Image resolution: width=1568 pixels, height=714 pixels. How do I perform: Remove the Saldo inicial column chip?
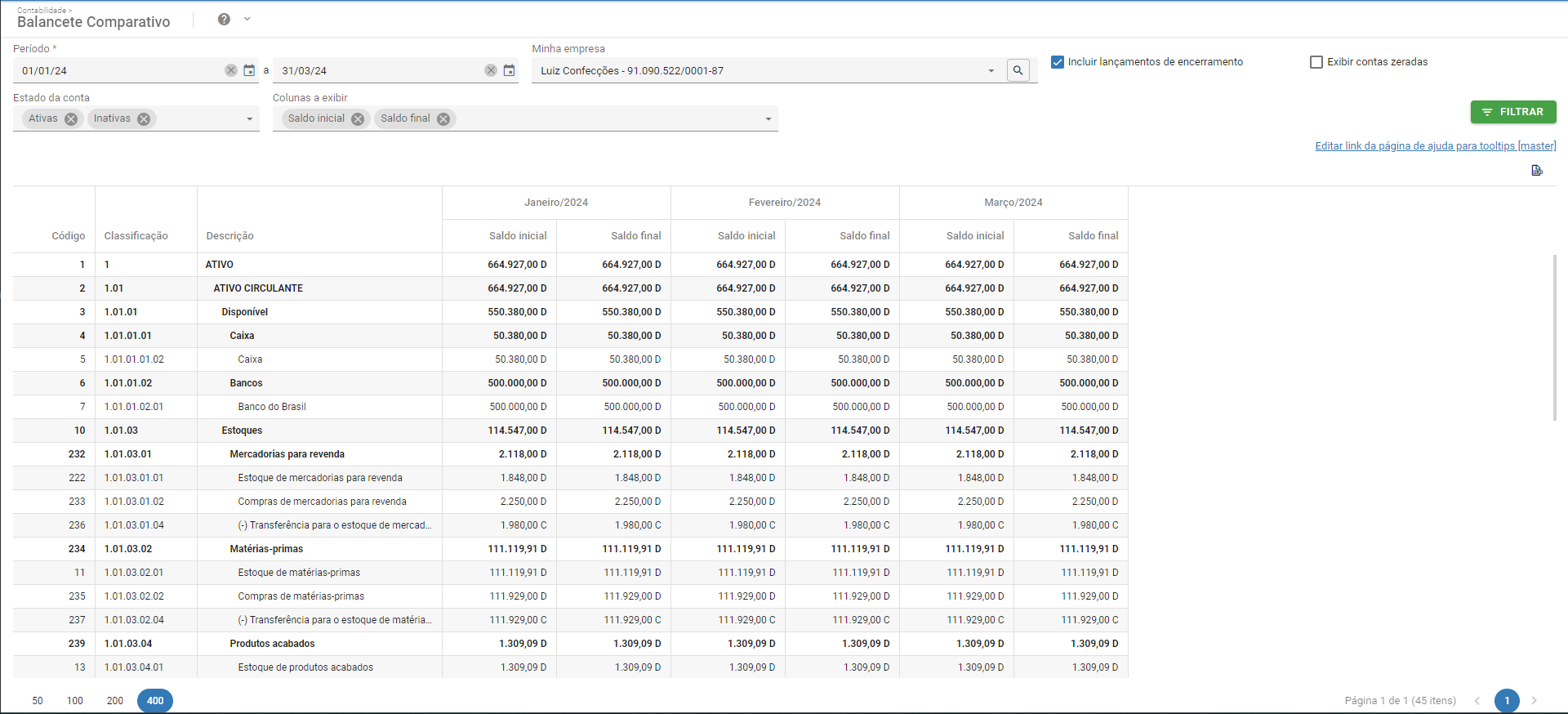(x=358, y=119)
